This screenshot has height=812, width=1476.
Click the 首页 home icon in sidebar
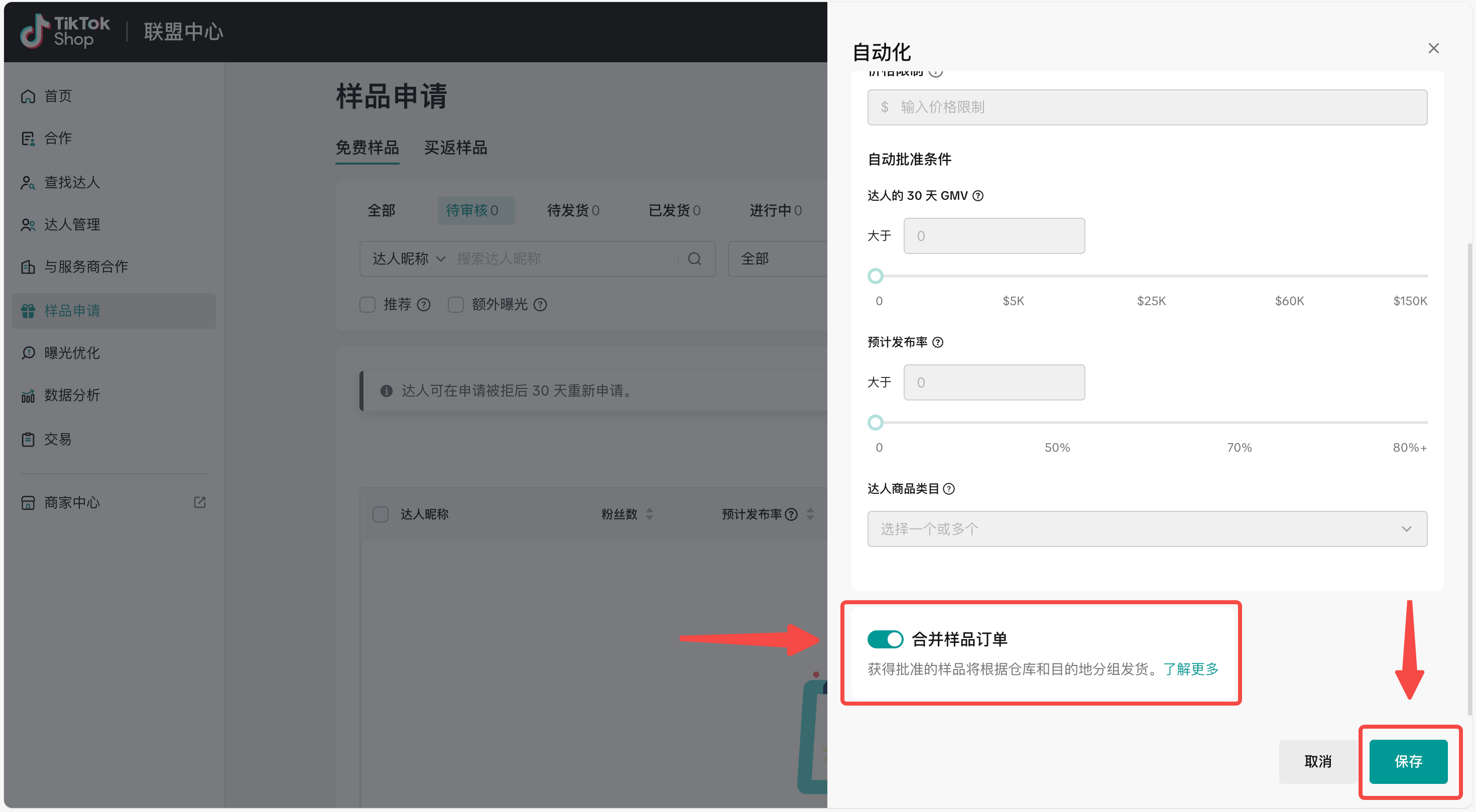pos(28,96)
